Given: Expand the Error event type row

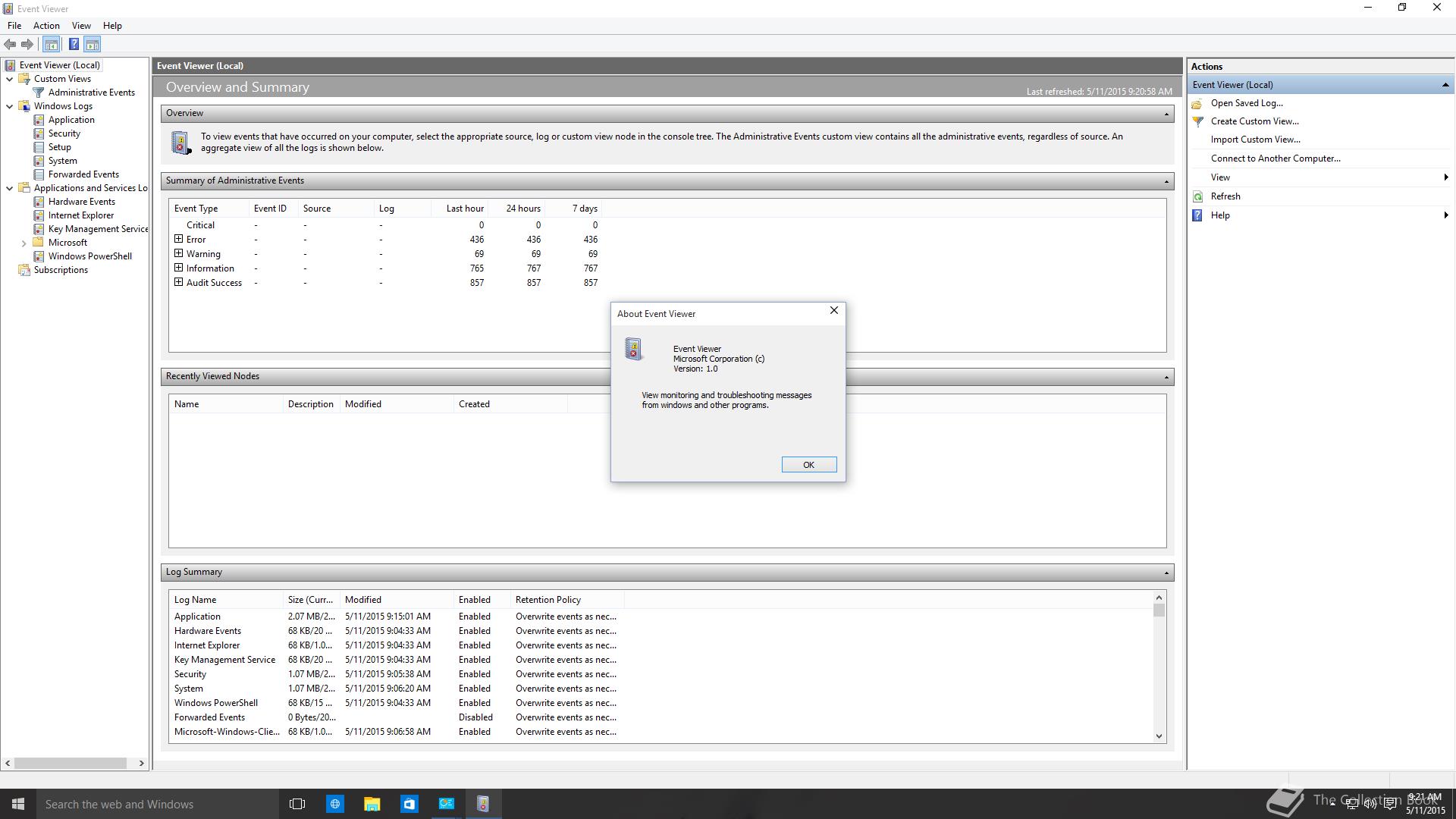Looking at the screenshot, I should pos(179,239).
